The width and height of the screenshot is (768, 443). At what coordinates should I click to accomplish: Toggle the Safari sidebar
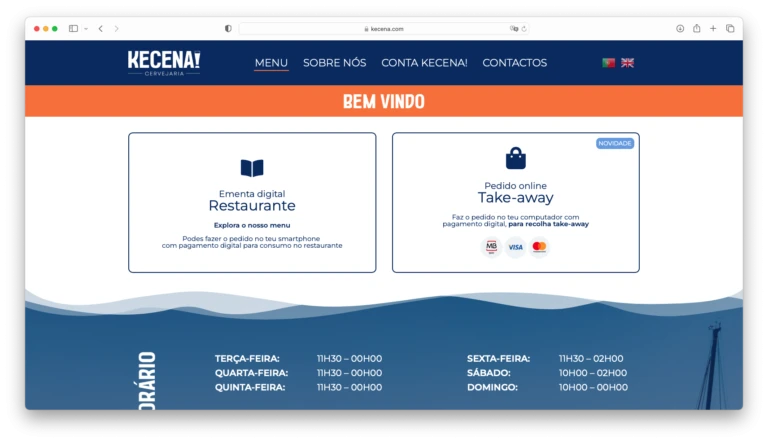click(x=73, y=29)
